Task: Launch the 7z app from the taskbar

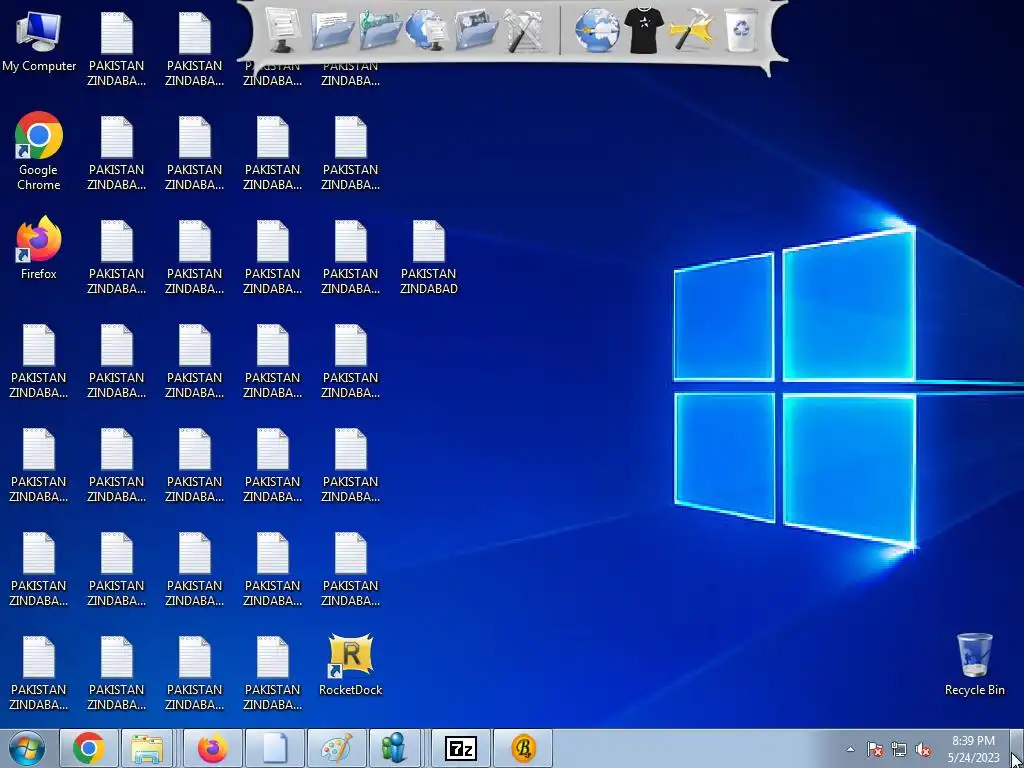Action: click(x=461, y=748)
